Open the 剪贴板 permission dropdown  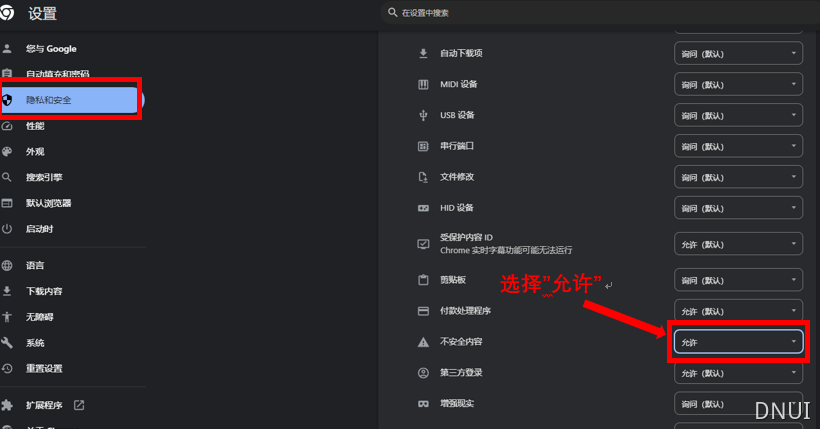[738, 280]
